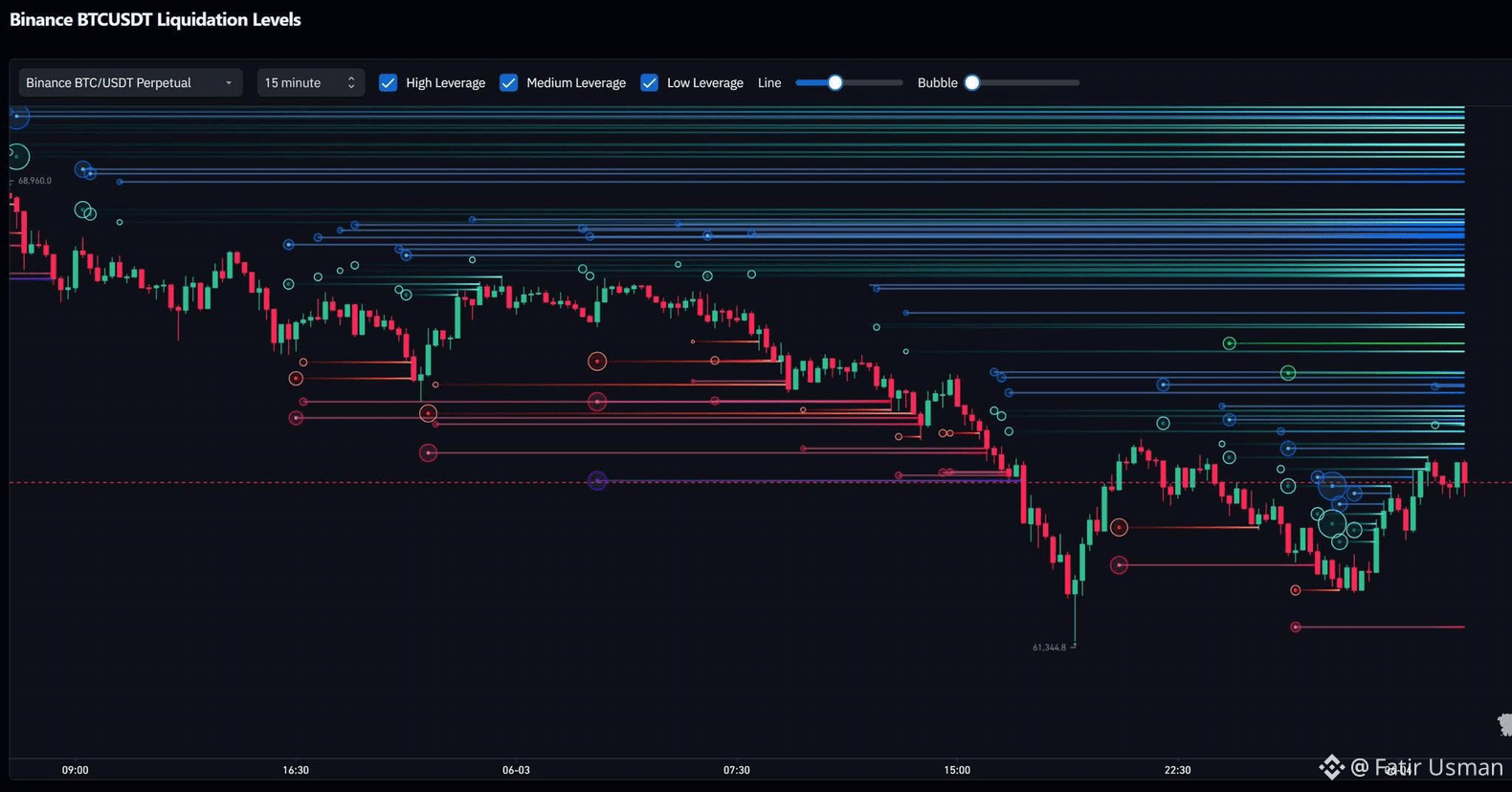Image resolution: width=1512 pixels, height=792 pixels.
Task: Click the 22:30 time axis label
Action: [x=1177, y=770]
